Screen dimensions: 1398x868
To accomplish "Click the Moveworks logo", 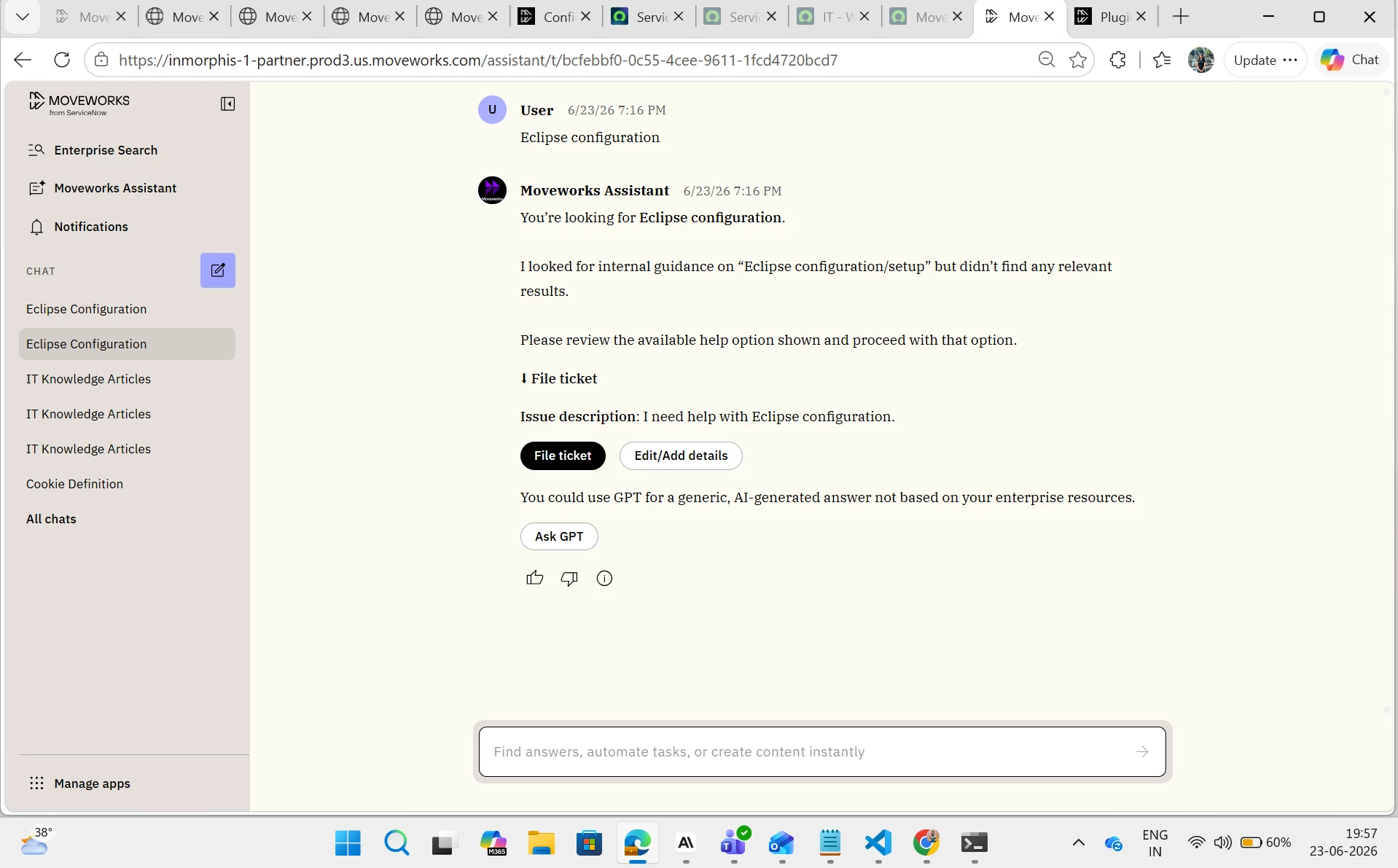I will point(79,103).
